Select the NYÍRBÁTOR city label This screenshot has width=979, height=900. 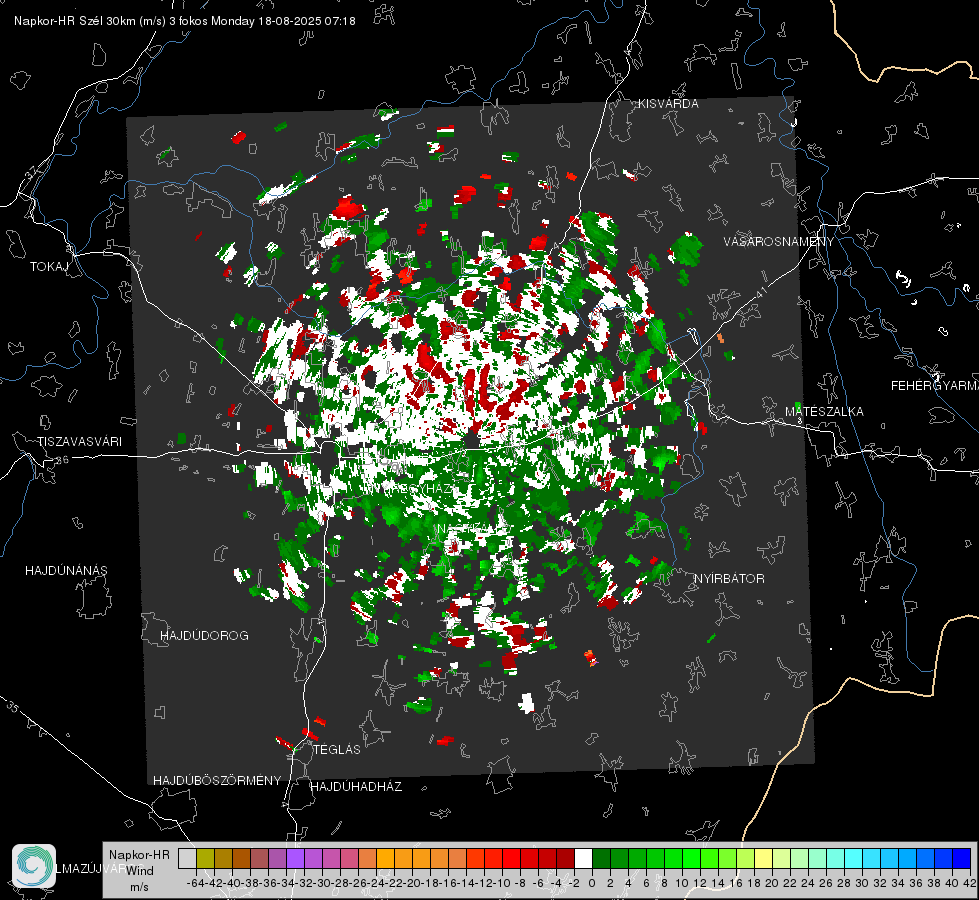click(x=729, y=579)
